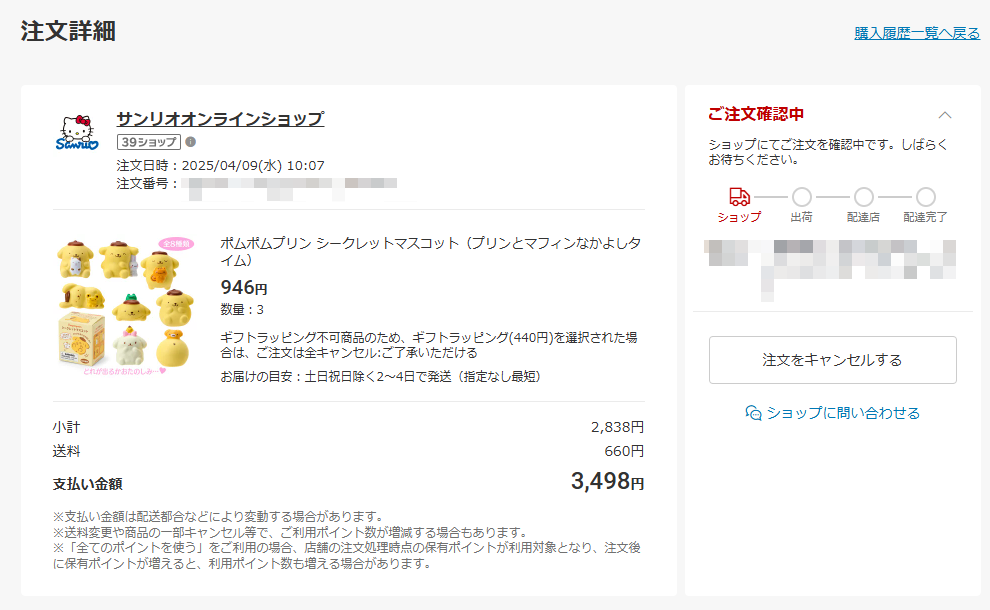Click the total payment 3,498円
The height and width of the screenshot is (610, 990).
point(607,482)
